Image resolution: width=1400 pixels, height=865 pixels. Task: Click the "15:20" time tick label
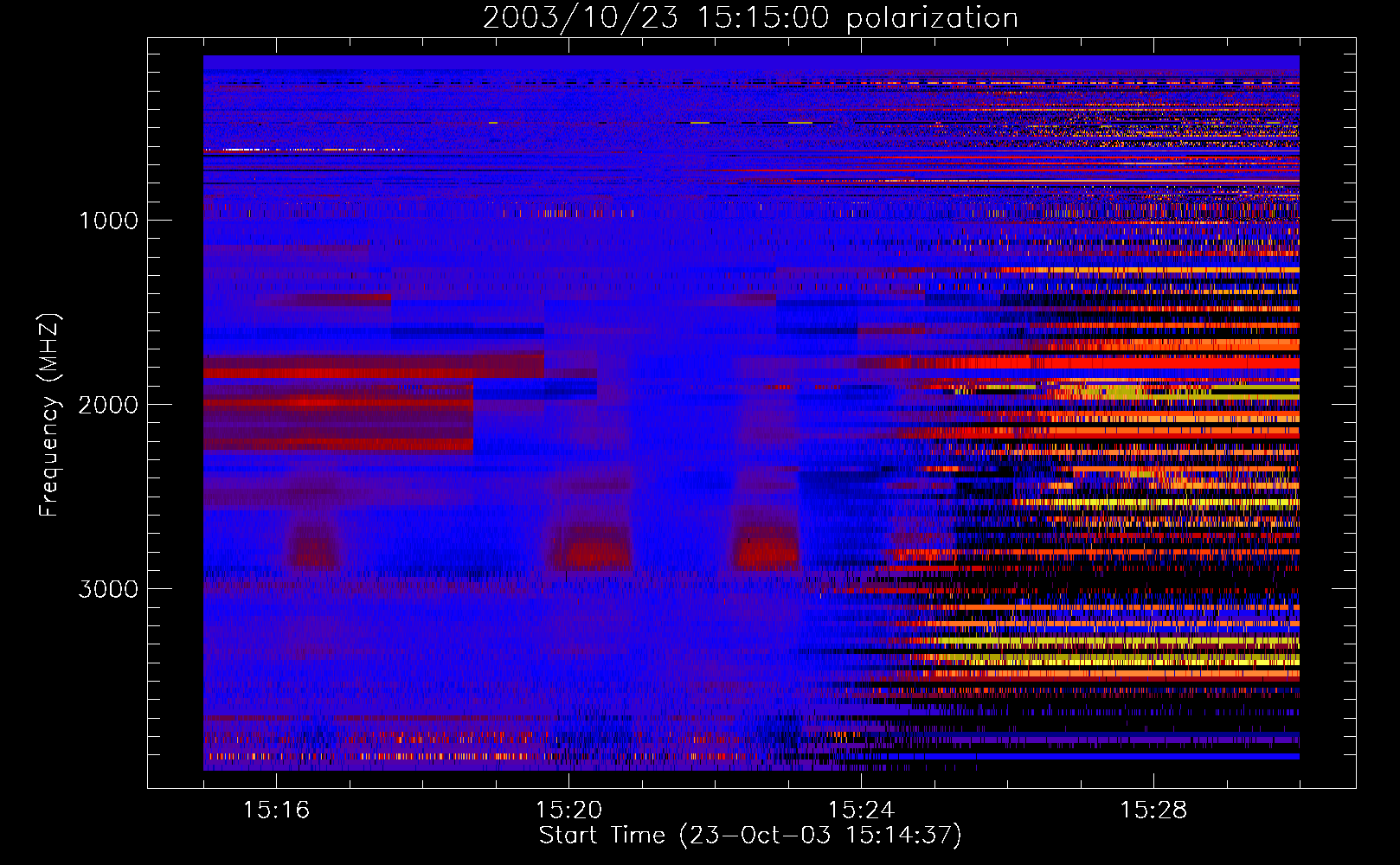click(x=568, y=811)
